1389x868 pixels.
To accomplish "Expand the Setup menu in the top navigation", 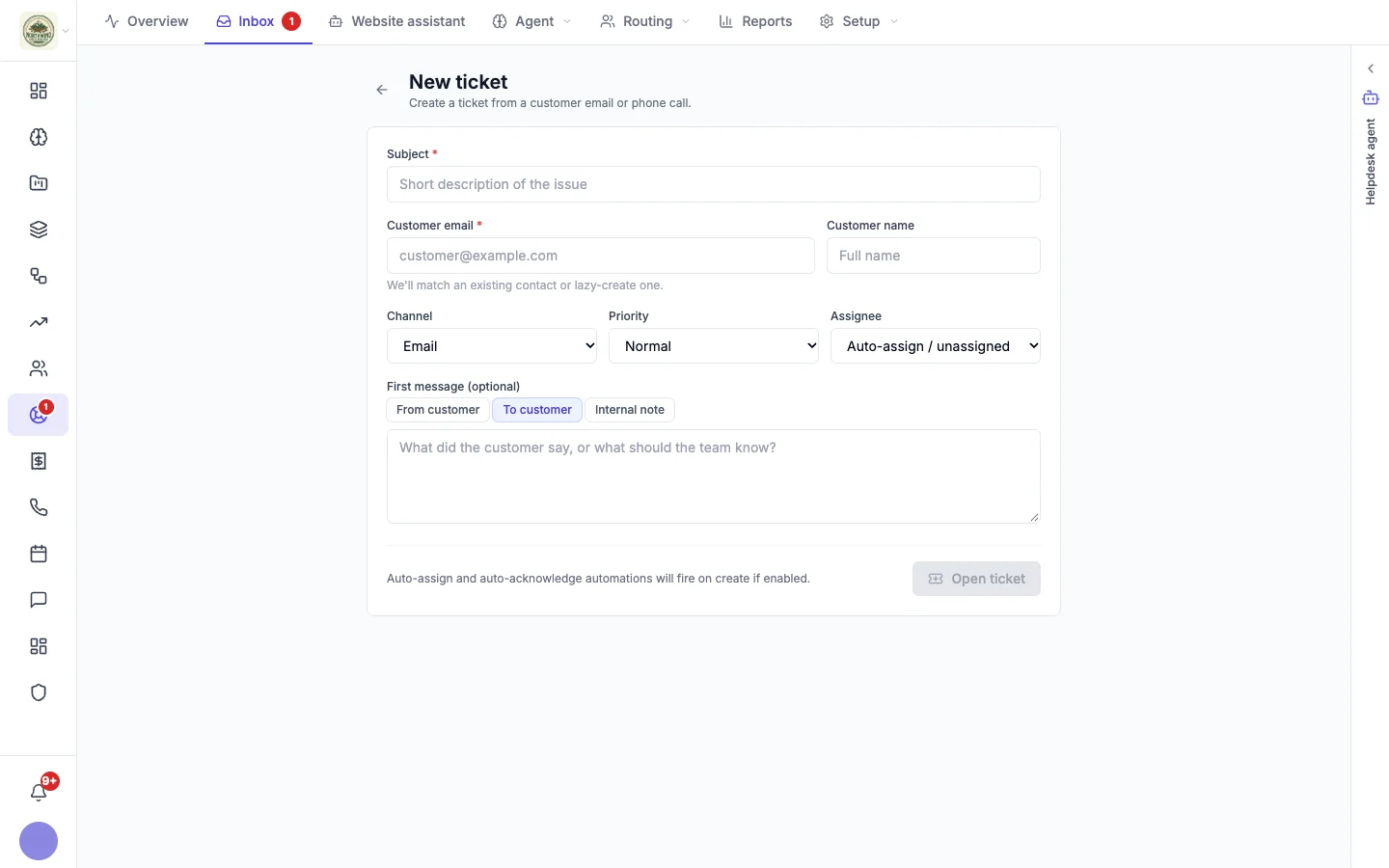I will click(859, 21).
